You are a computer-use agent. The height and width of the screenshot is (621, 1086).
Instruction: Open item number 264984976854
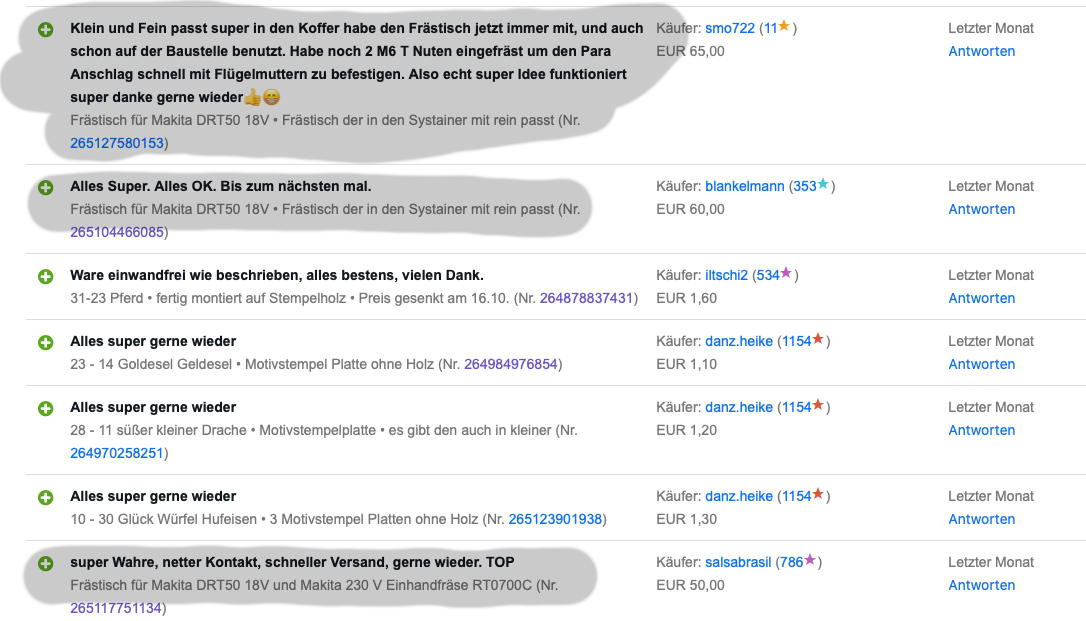(x=510, y=364)
